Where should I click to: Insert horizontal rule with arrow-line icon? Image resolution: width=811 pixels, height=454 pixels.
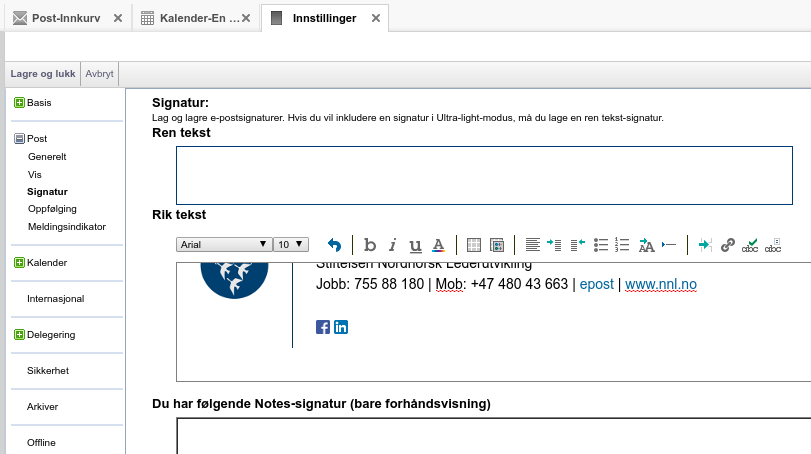pos(669,245)
